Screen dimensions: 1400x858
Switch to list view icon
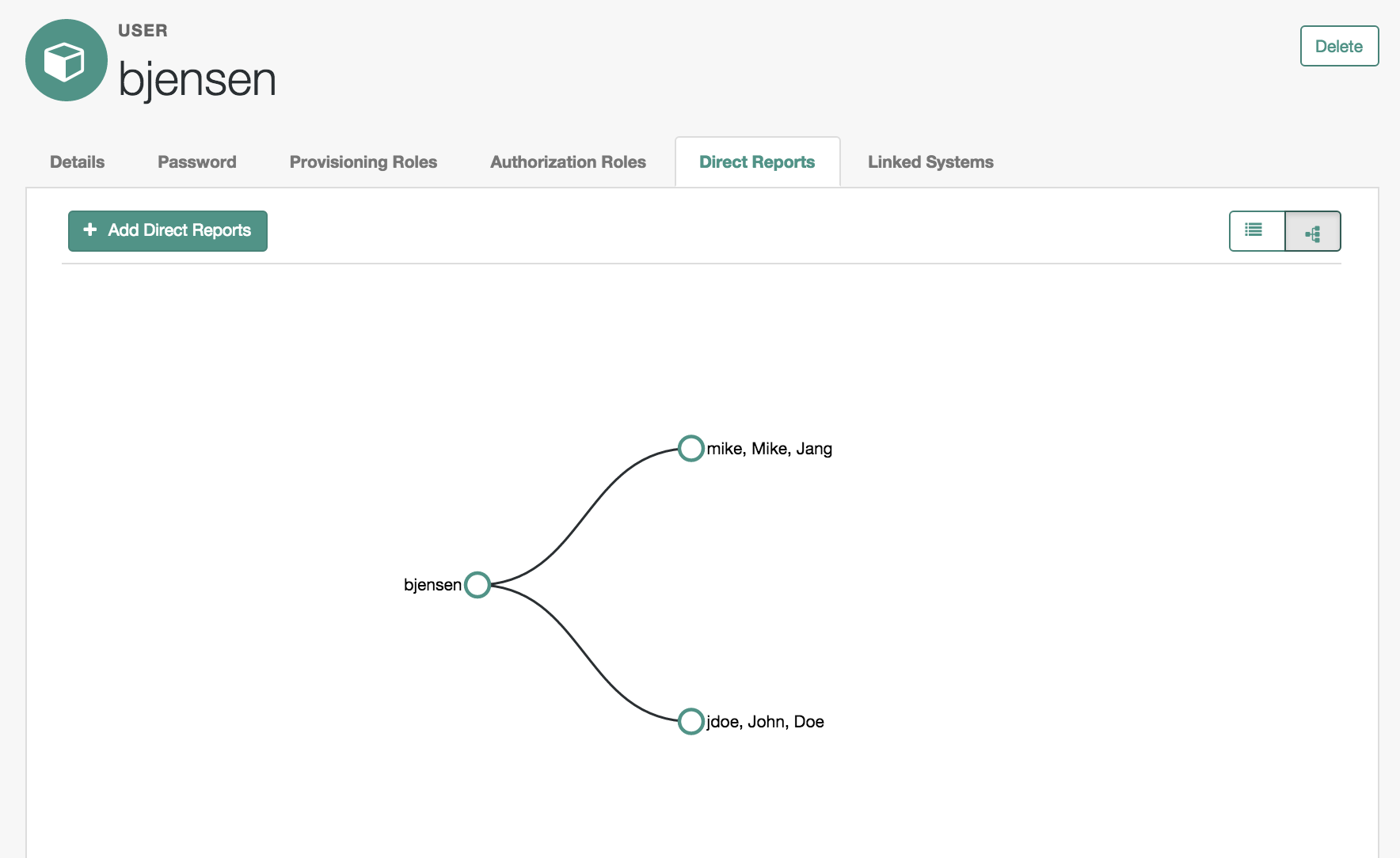(1257, 230)
